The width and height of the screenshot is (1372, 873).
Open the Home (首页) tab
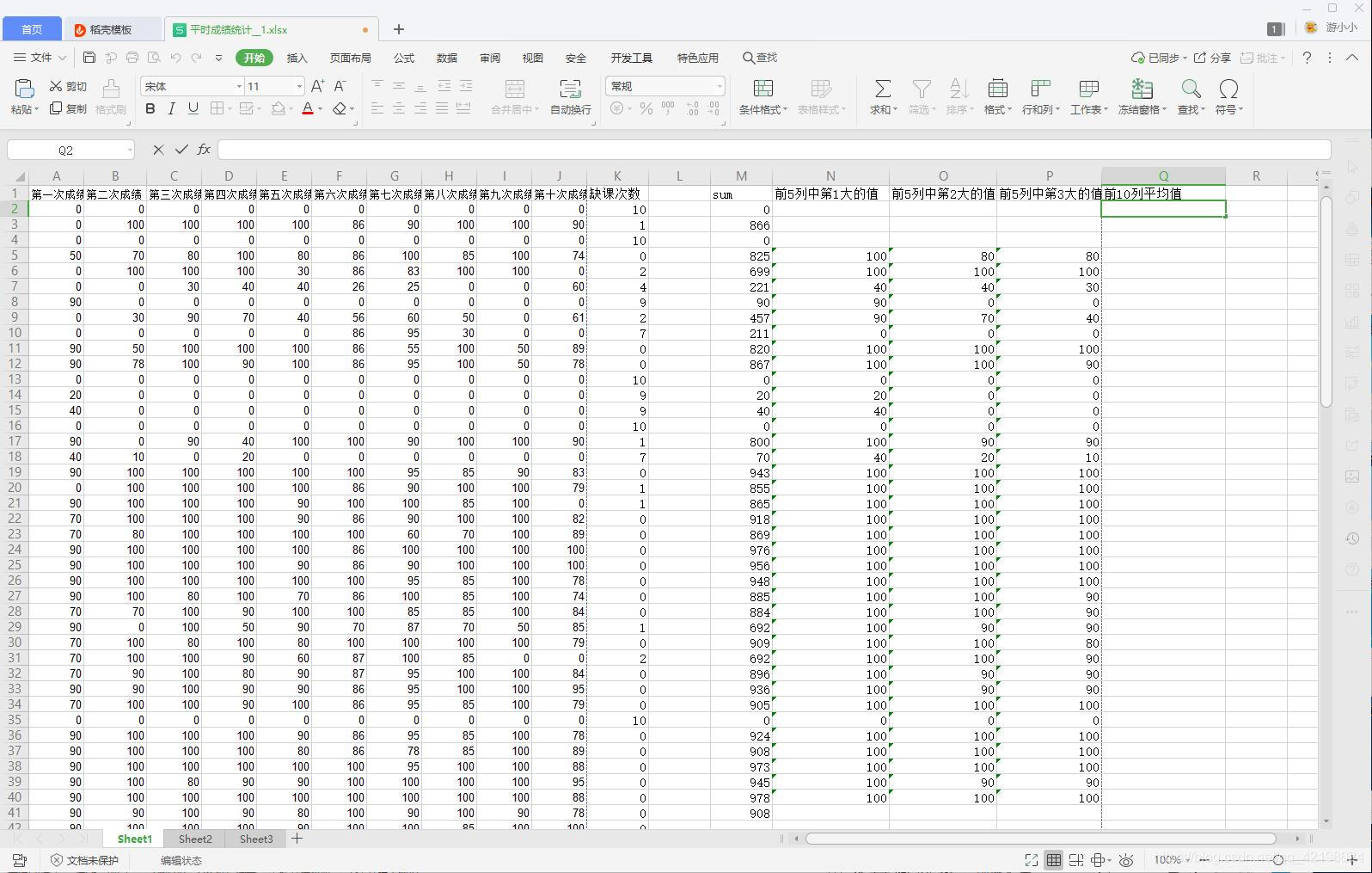point(32,29)
